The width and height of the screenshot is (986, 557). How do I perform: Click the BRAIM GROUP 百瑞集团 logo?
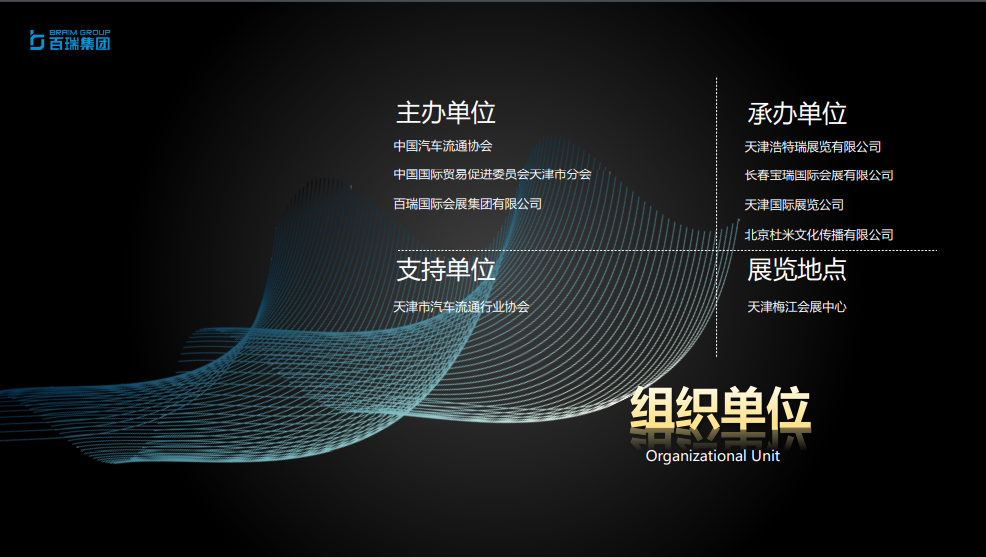click(x=70, y=40)
